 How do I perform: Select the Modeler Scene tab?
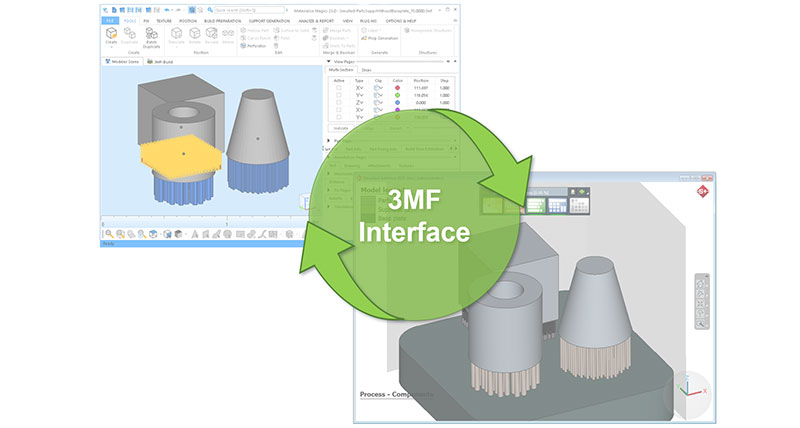(122, 62)
